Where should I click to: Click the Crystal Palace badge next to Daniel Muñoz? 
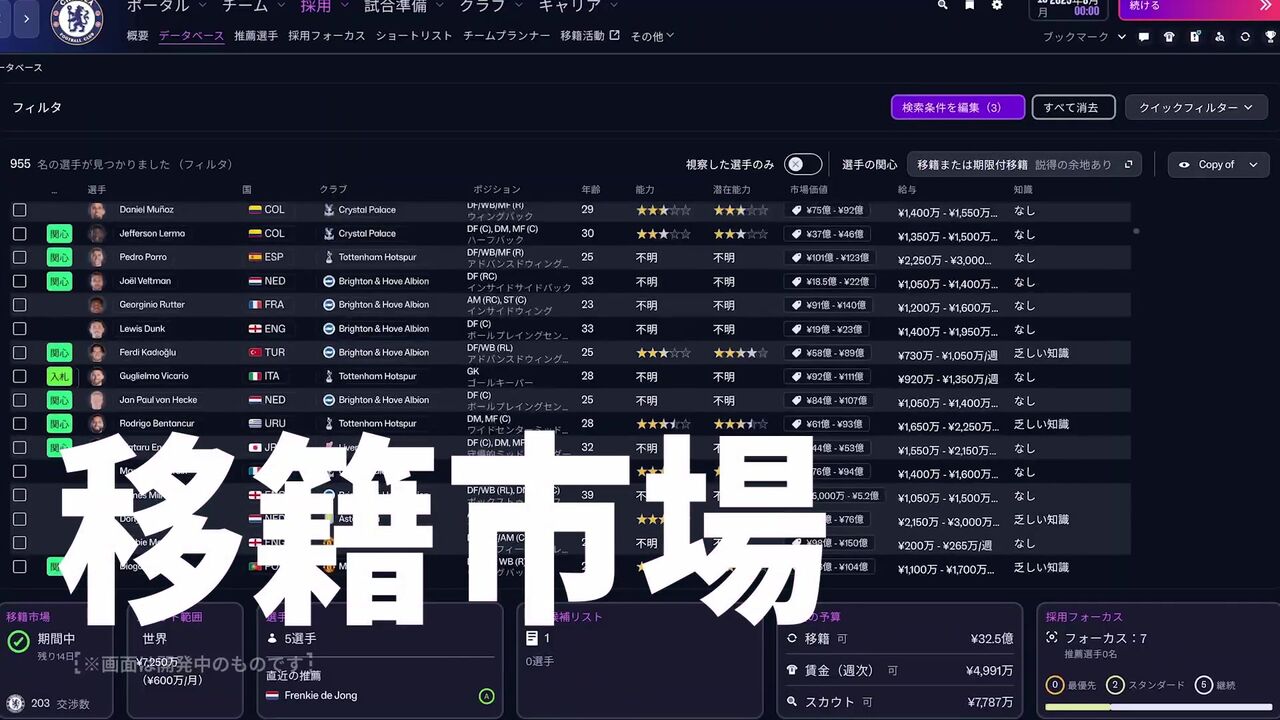[x=329, y=210]
